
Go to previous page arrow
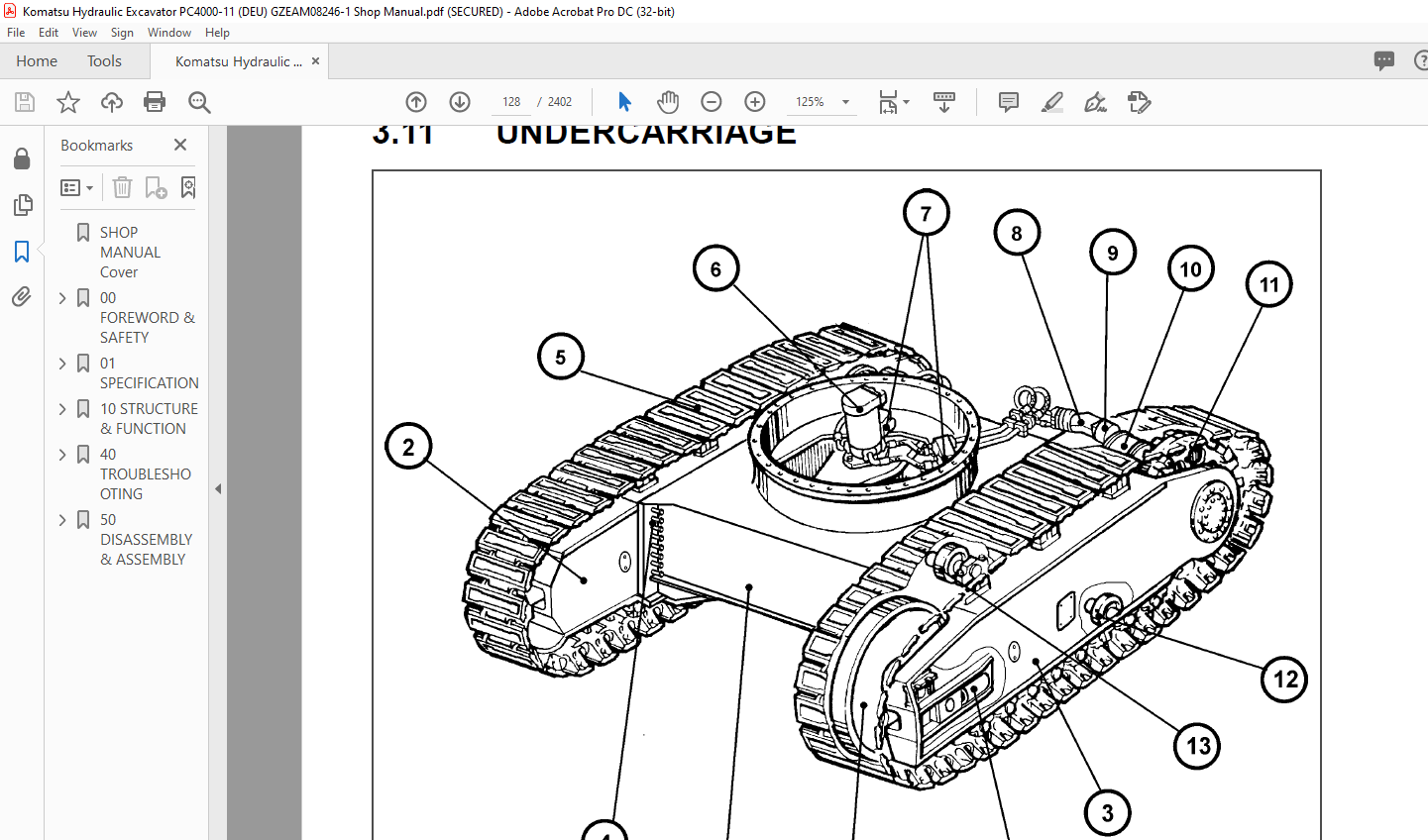(x=416, y=102)
